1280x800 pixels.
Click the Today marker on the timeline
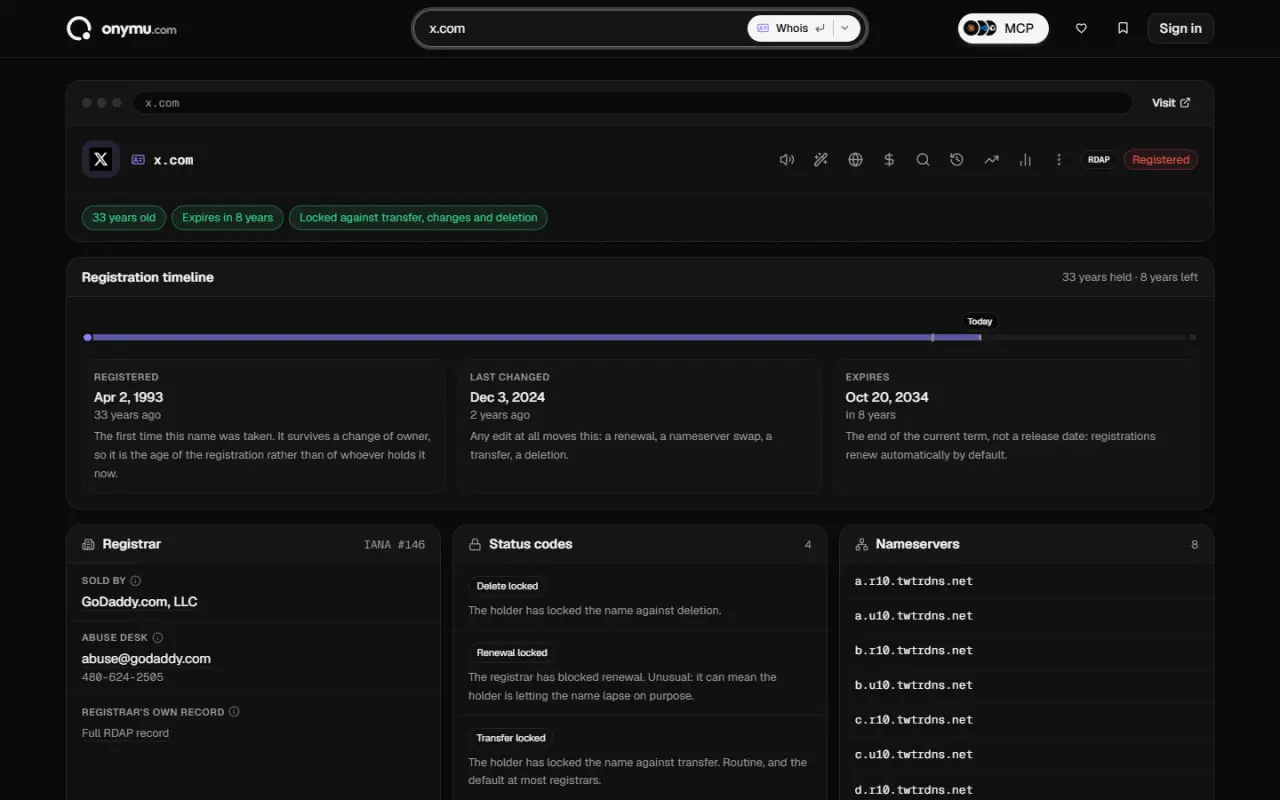(980, 322)
